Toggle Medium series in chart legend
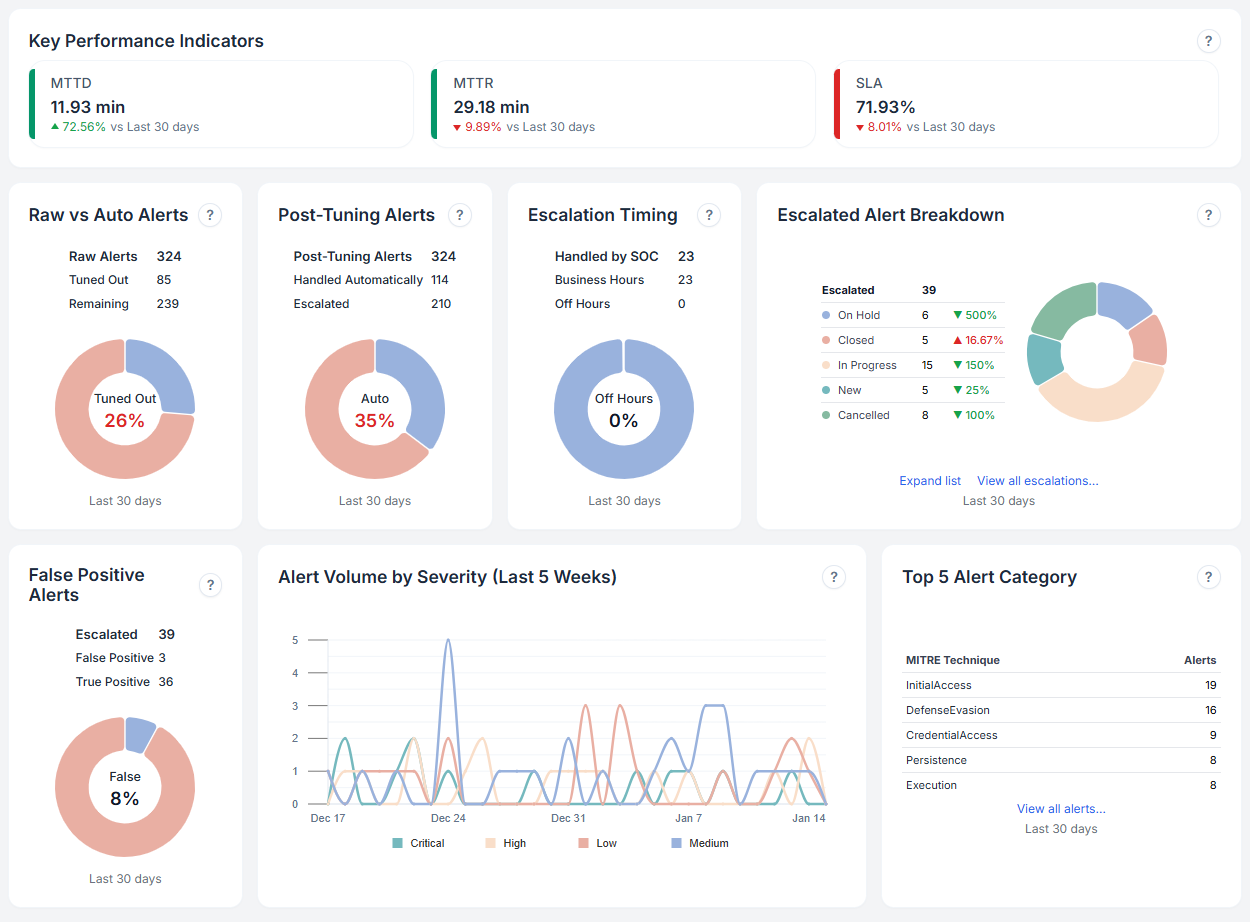This screenshot has height=922, width=1250. pos(700,843)
